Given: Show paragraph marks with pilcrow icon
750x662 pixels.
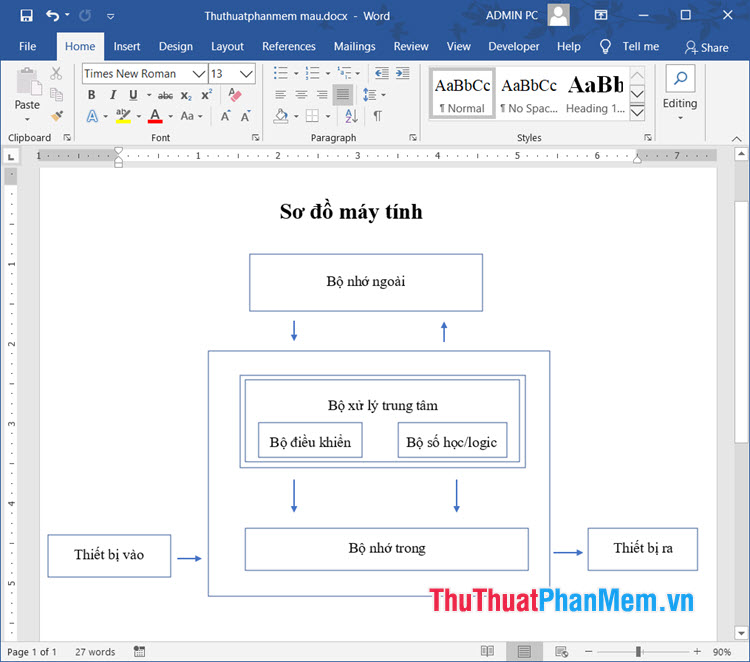Looking at the screenshot, I should click(x=377, y=116).
